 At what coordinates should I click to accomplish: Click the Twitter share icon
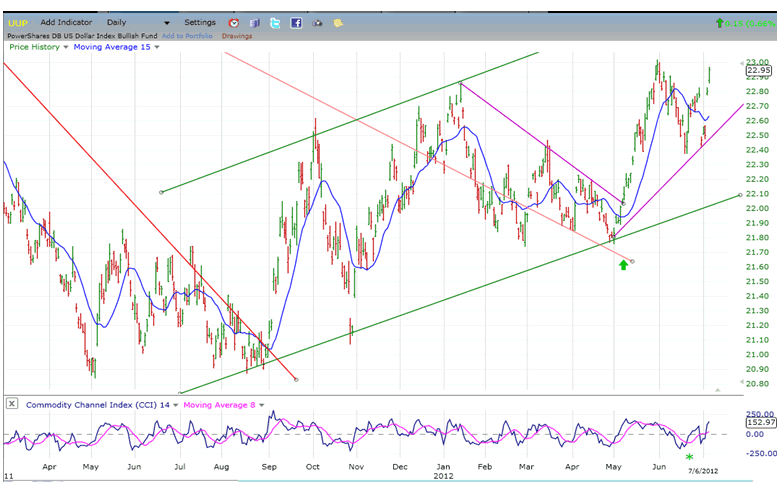(275, 22)
